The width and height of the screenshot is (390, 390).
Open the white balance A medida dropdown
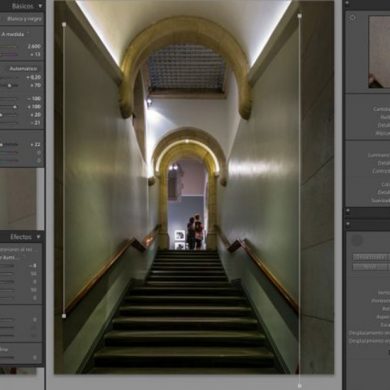coord(13,34)
